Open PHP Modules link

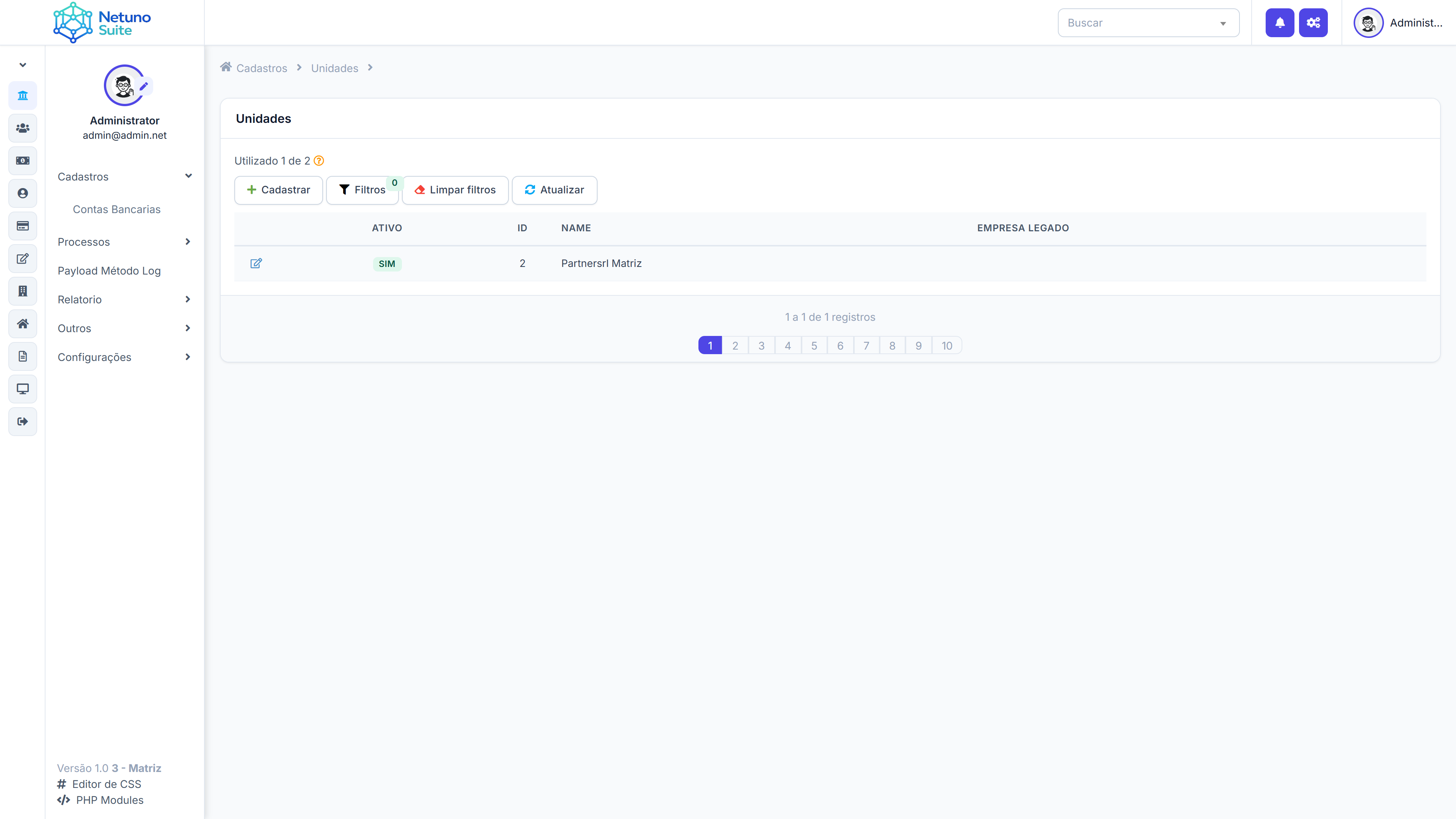pos(100,800)
